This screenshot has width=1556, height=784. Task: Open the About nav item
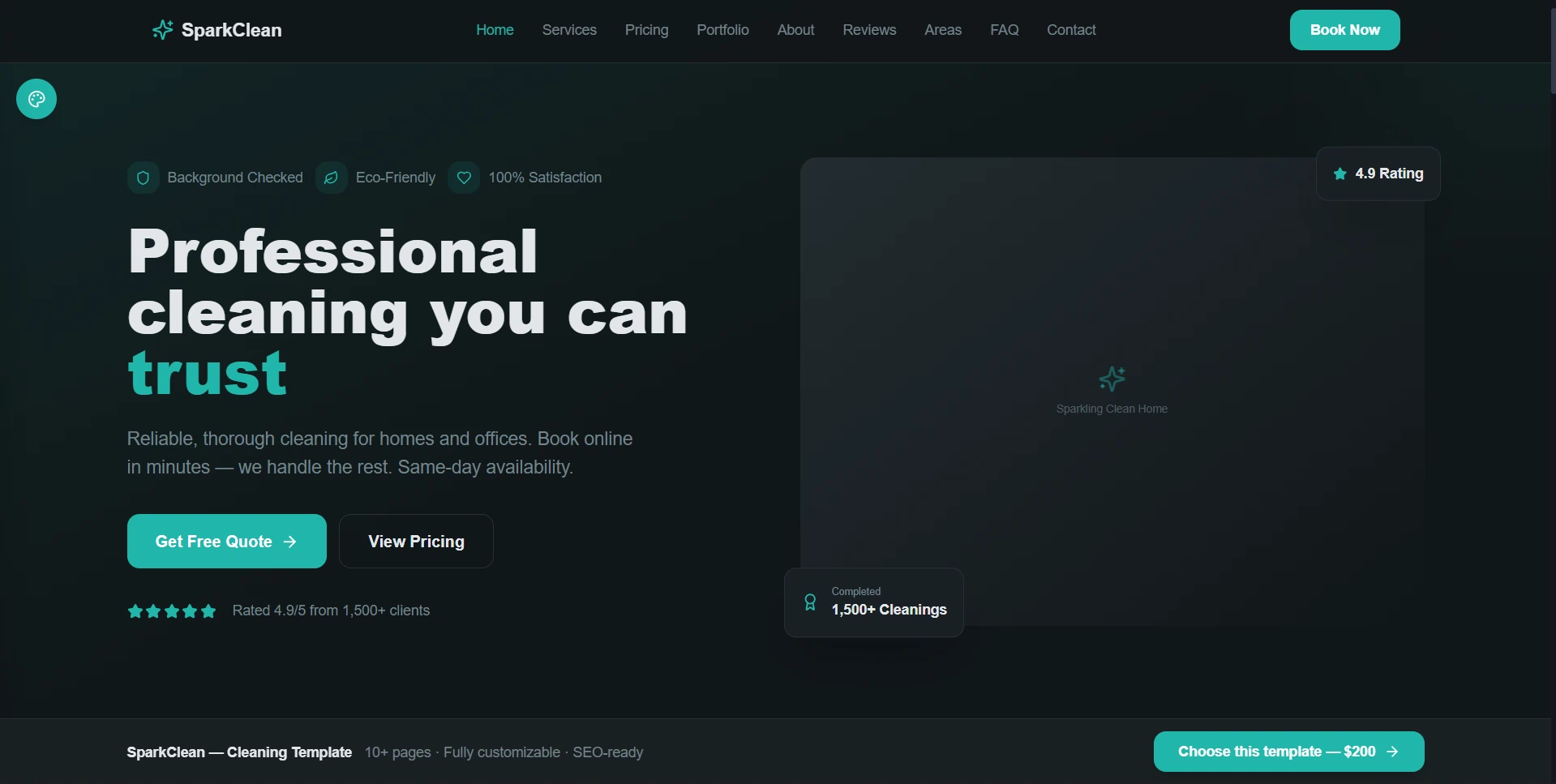coord(795,30)
